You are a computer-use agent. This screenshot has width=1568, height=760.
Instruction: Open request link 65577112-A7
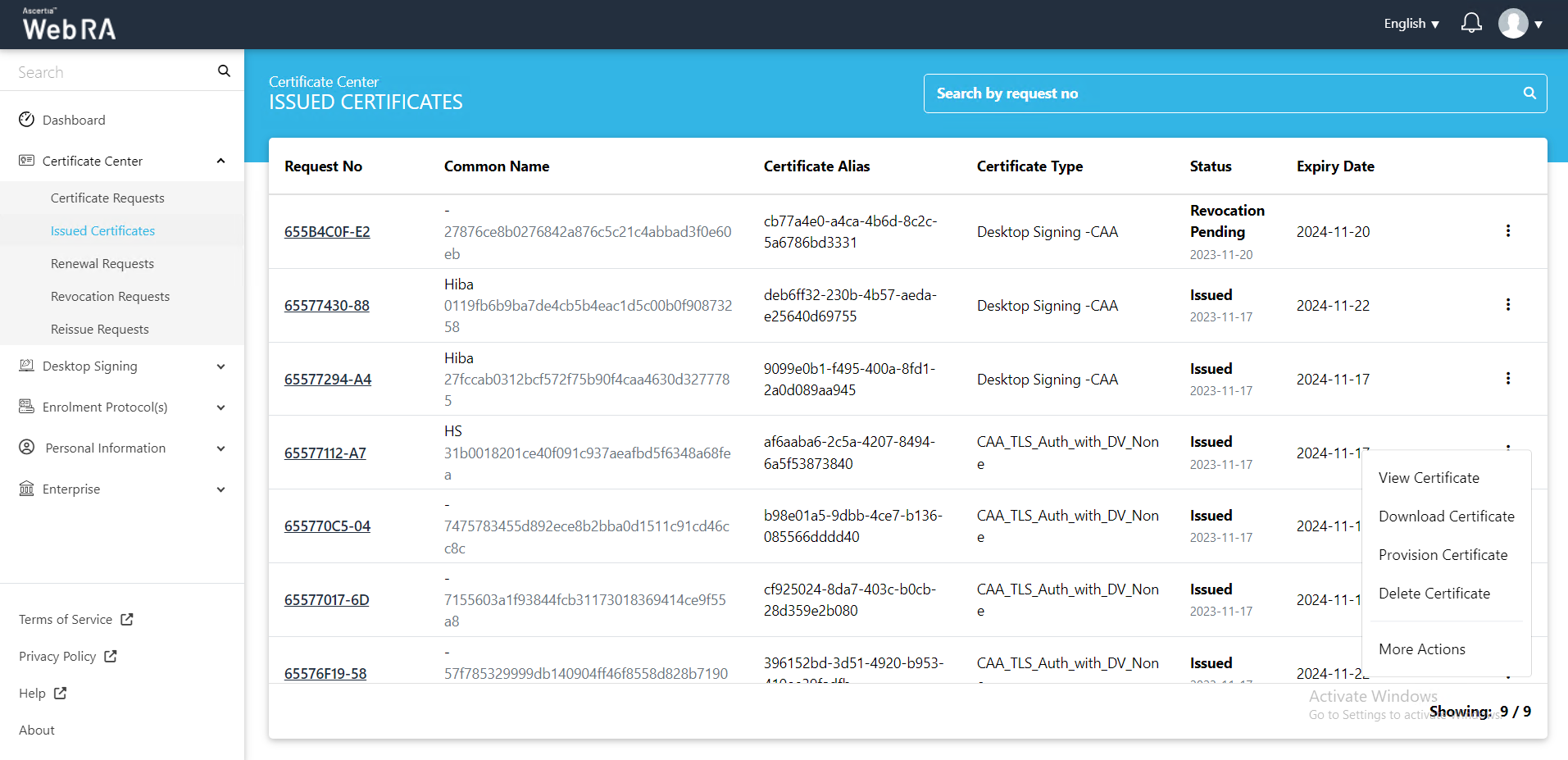[325, 453]
